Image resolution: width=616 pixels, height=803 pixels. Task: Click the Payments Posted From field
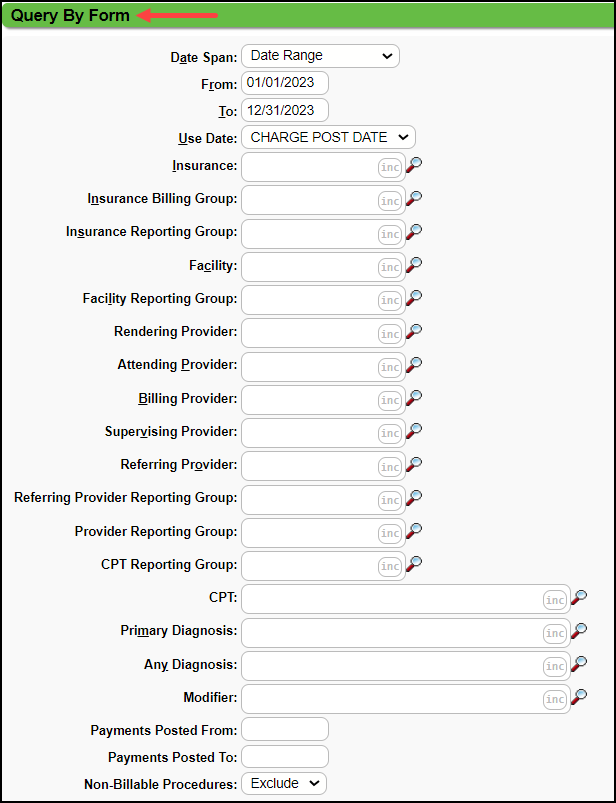coord(285,730)
